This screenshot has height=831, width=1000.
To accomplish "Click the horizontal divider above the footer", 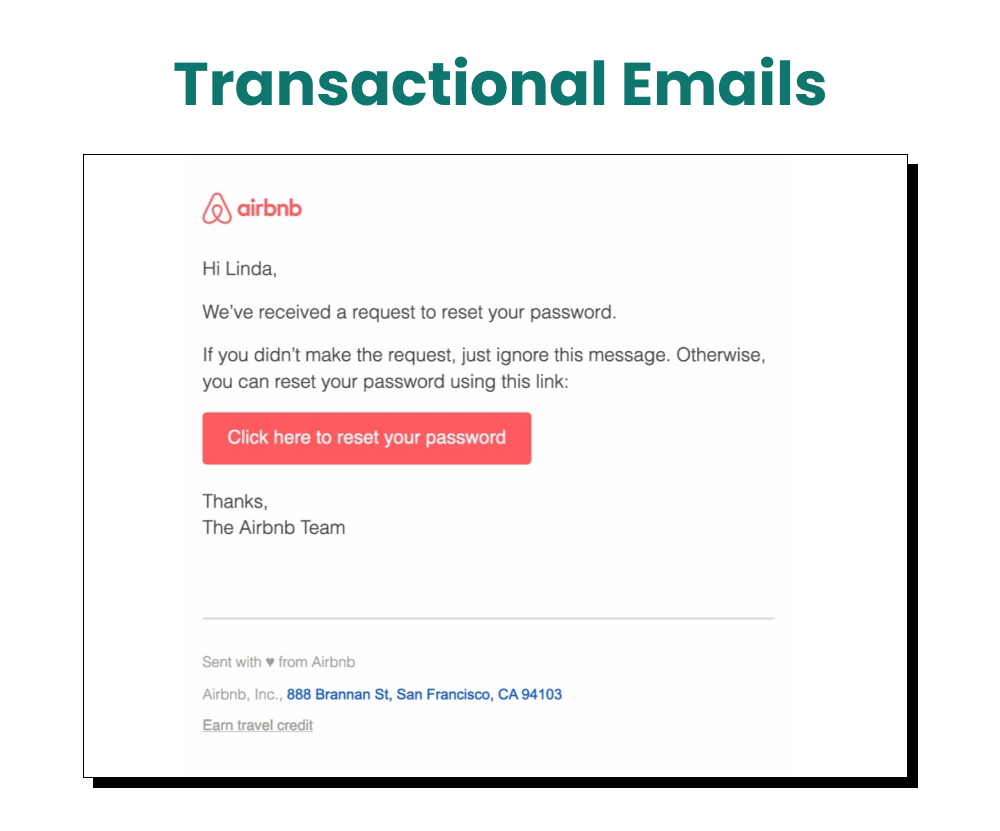I will coord(487,617).
